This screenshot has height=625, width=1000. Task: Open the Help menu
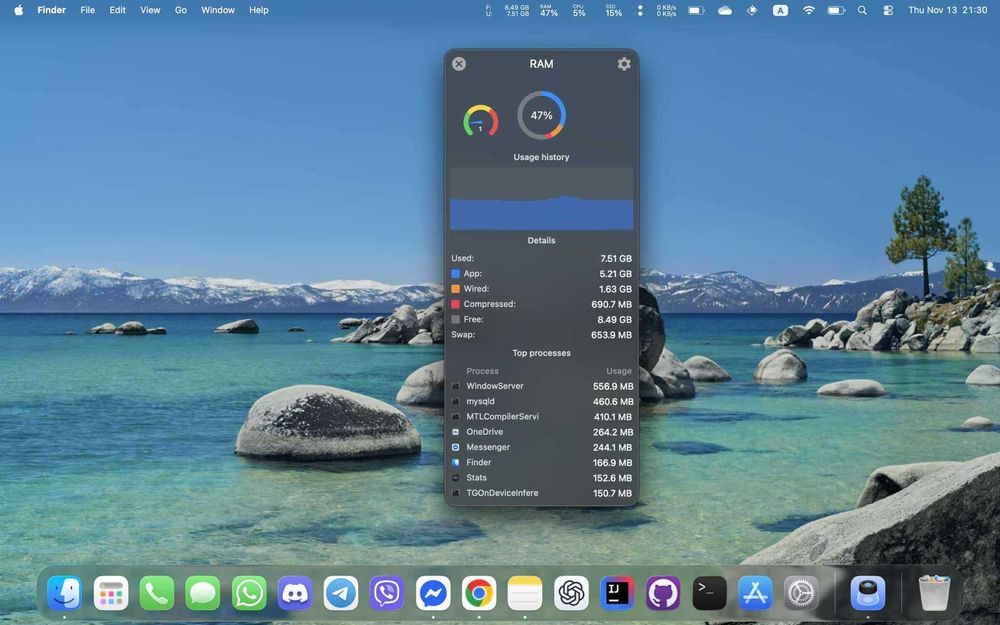click(259, 10)
